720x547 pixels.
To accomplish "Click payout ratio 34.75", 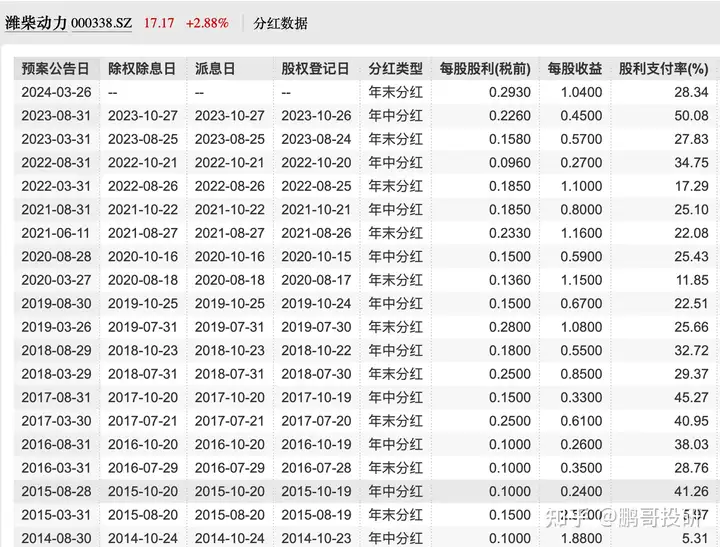I will pyautogui.click(x=691, y=163).
